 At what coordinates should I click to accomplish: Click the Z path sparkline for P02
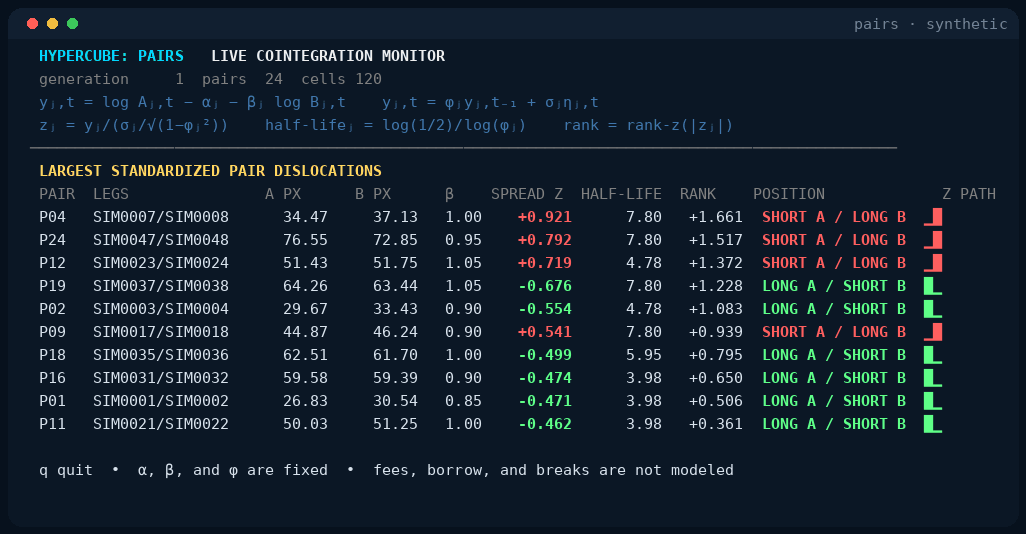tap(933, 309)
